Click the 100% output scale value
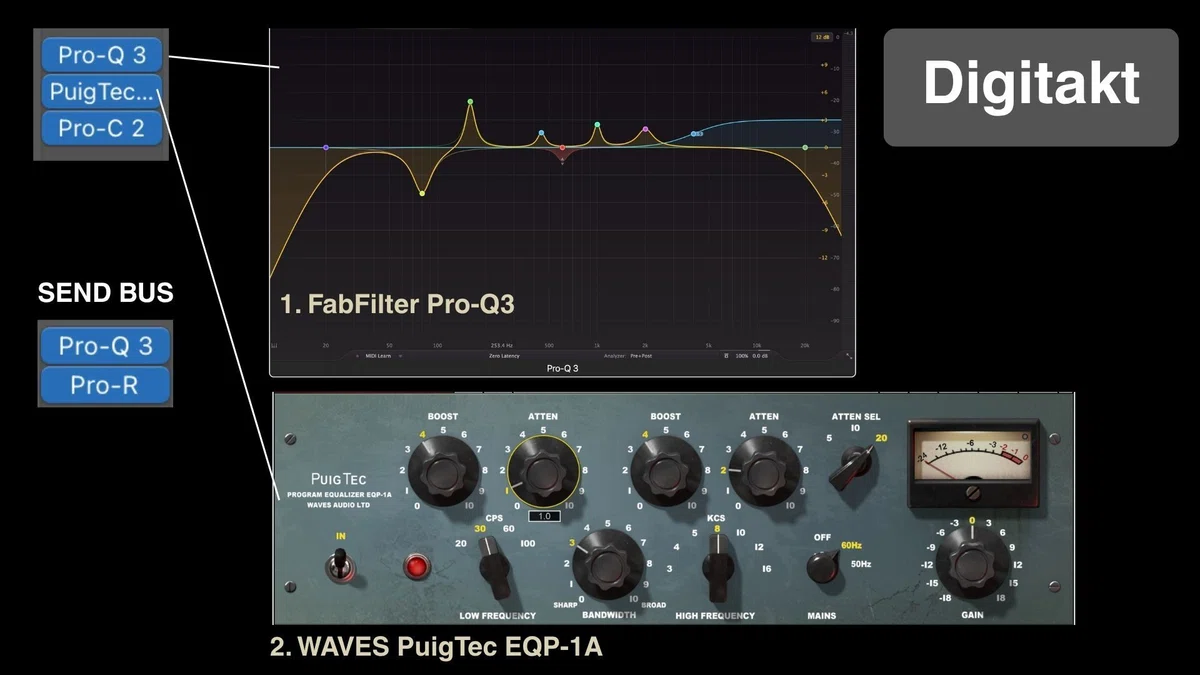The image size is (1200, 675). 743,355
